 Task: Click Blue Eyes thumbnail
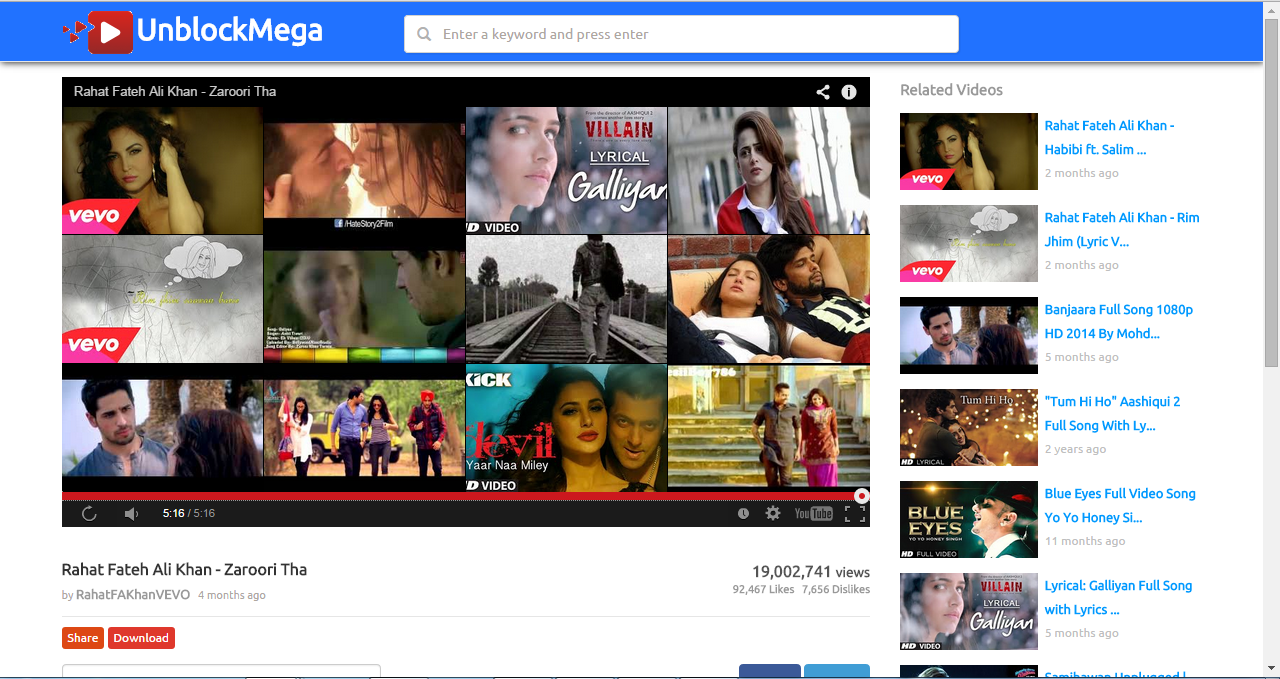(969, 519)
